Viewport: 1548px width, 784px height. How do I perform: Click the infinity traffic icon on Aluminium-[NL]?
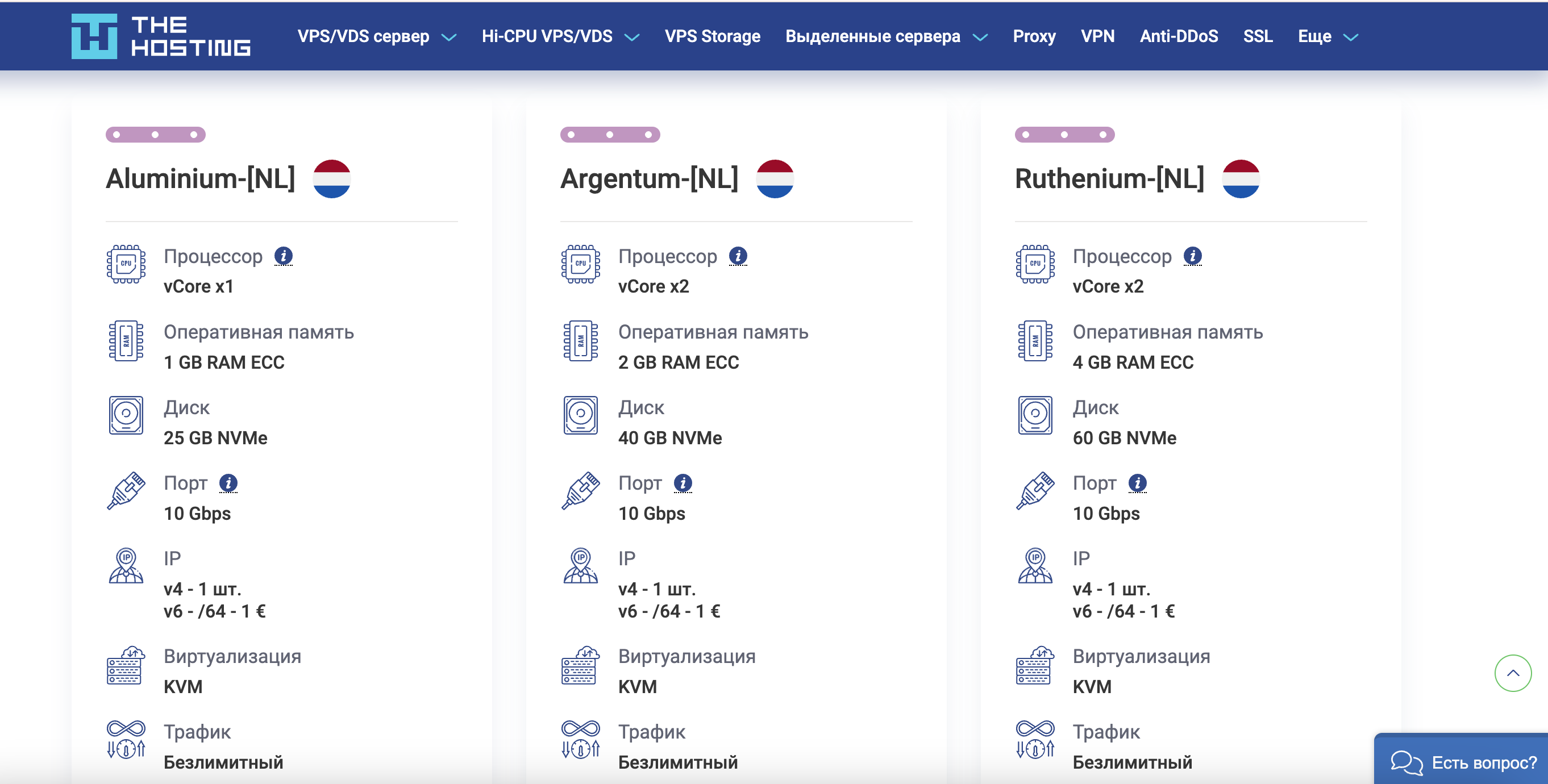click(126, 740)
